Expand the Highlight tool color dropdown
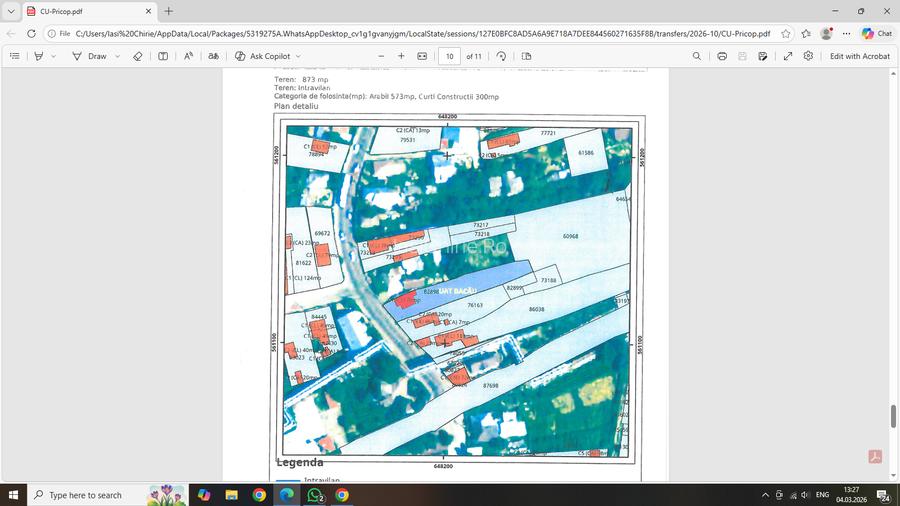Viewport: 900px width, 506px height. pyautogui.click(x=54, y=56)
